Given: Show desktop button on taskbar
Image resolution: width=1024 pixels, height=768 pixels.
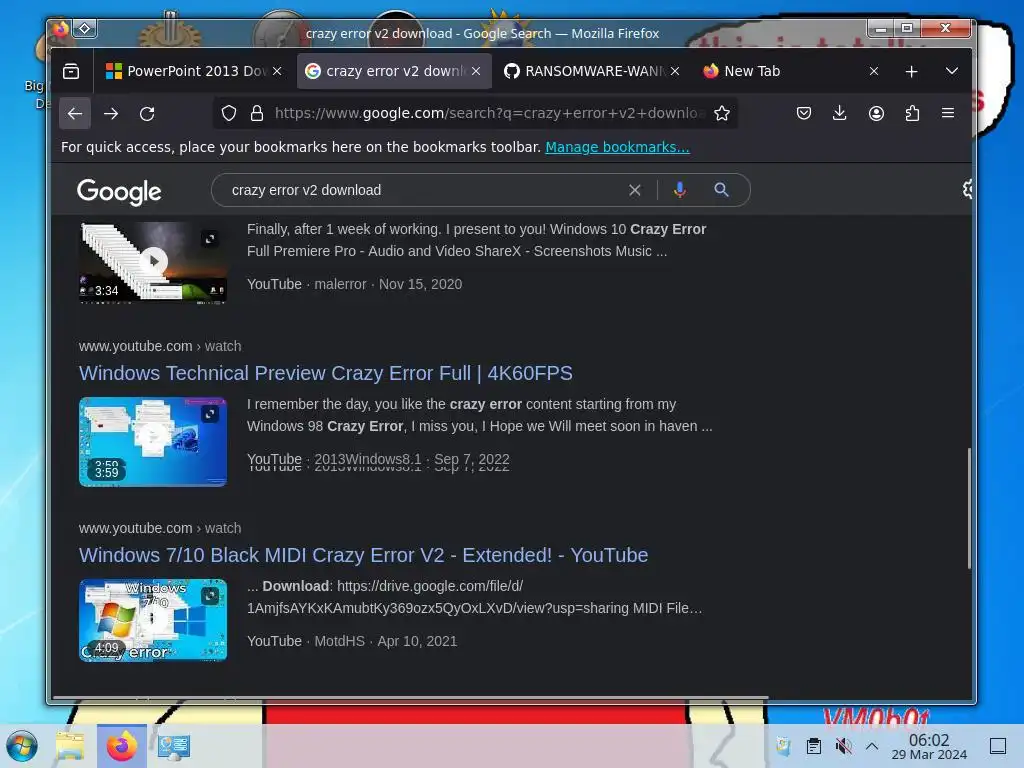Looking at the screenshot, I should [x=998, y=746].
